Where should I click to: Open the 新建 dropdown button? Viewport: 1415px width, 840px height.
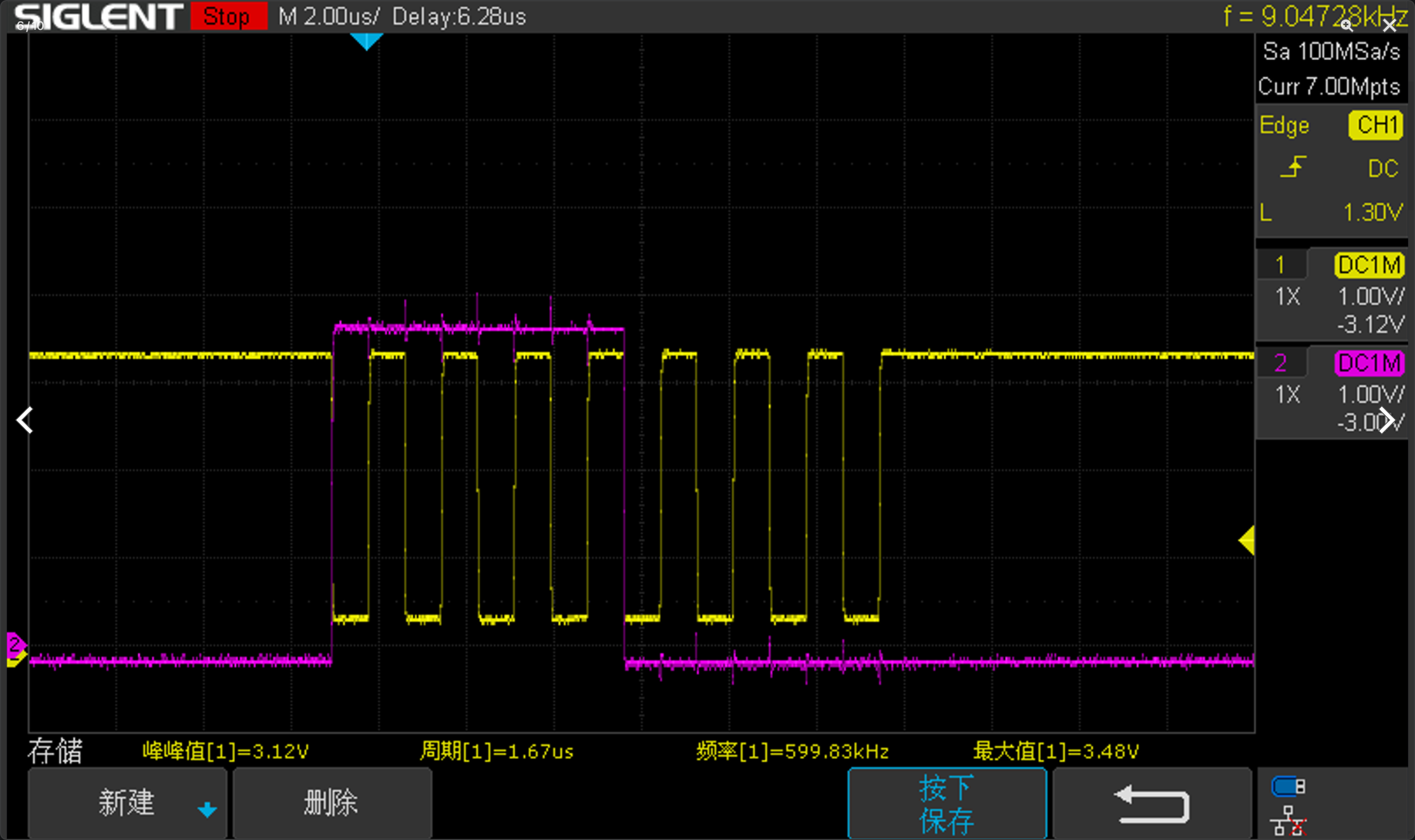click(127, 803)
